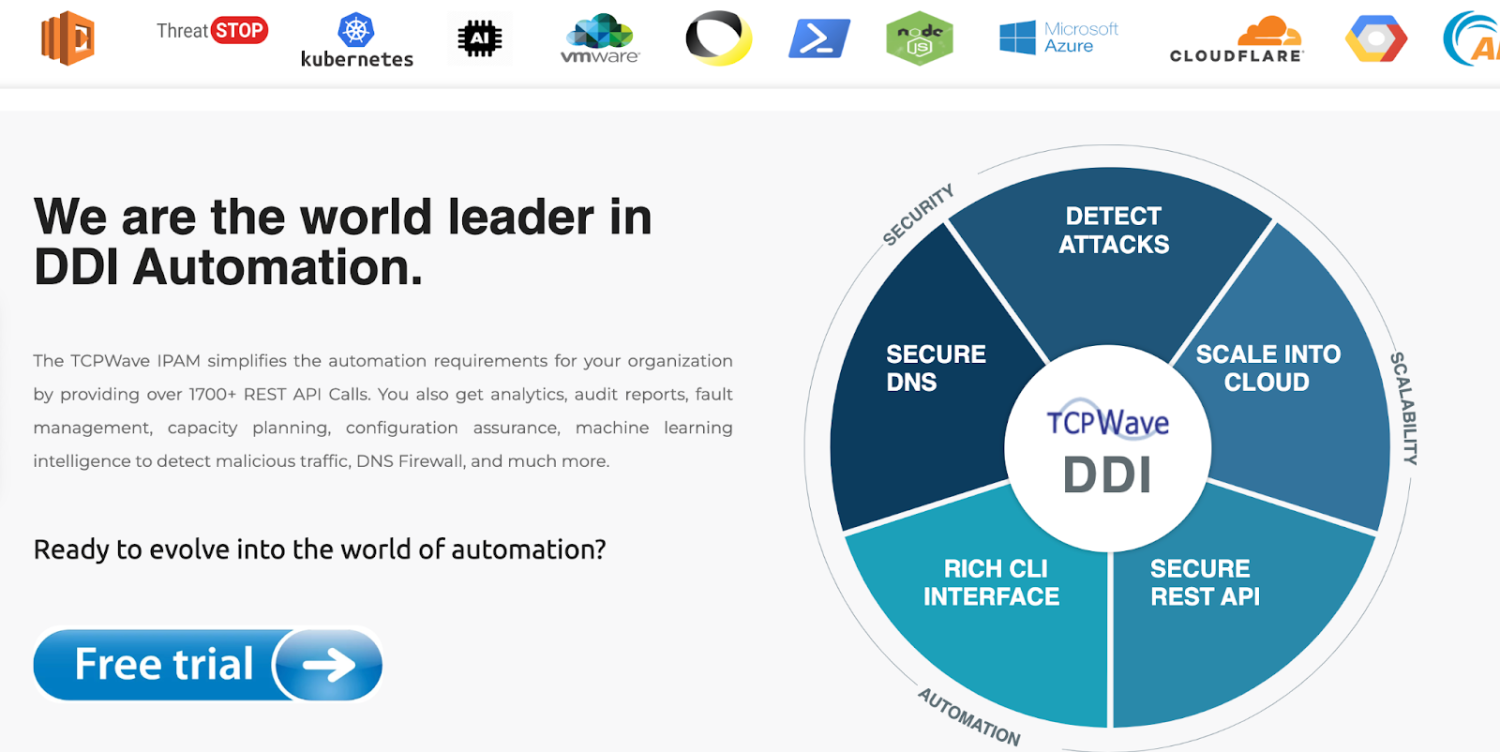Select the PowerShell icon
This screenshot has height=752, width=1500.
(x=819, y=39)
